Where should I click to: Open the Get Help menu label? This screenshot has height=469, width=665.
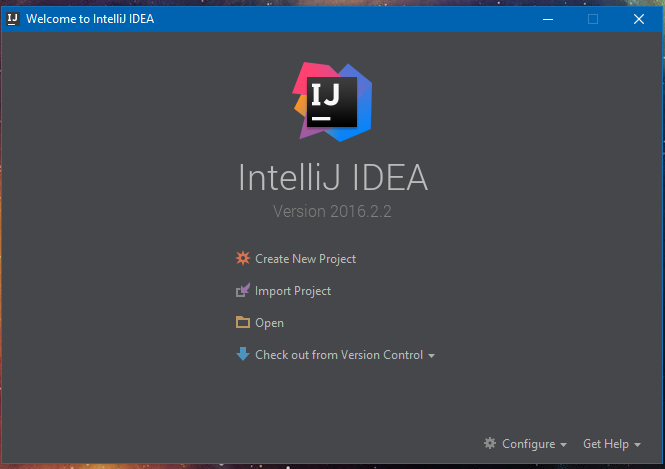606,444
